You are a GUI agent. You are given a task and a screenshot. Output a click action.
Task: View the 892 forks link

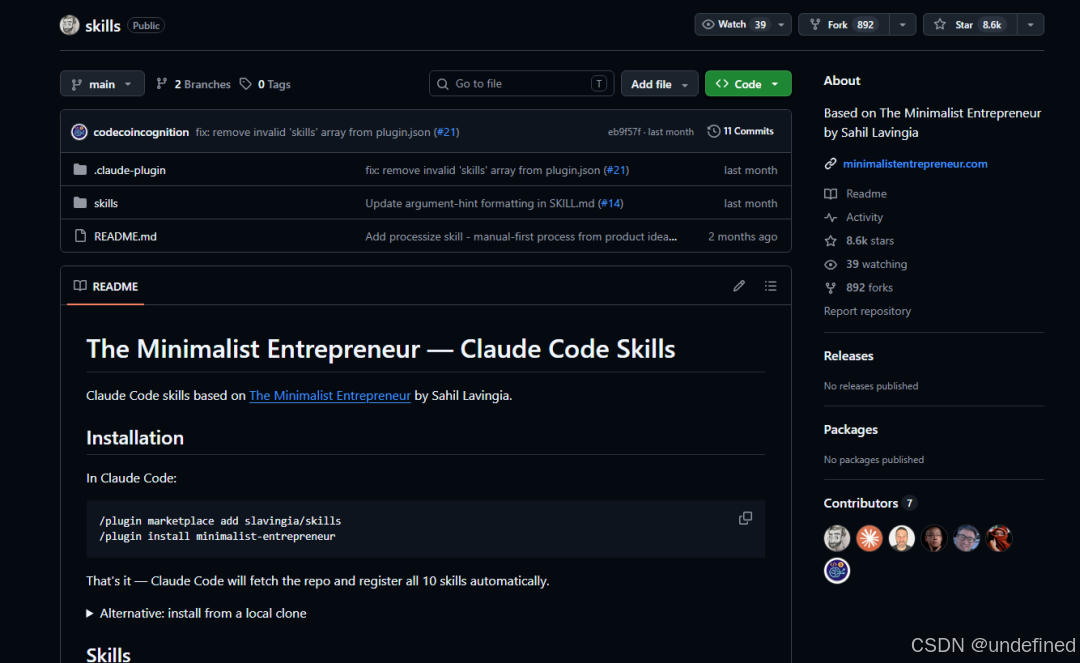869,288
